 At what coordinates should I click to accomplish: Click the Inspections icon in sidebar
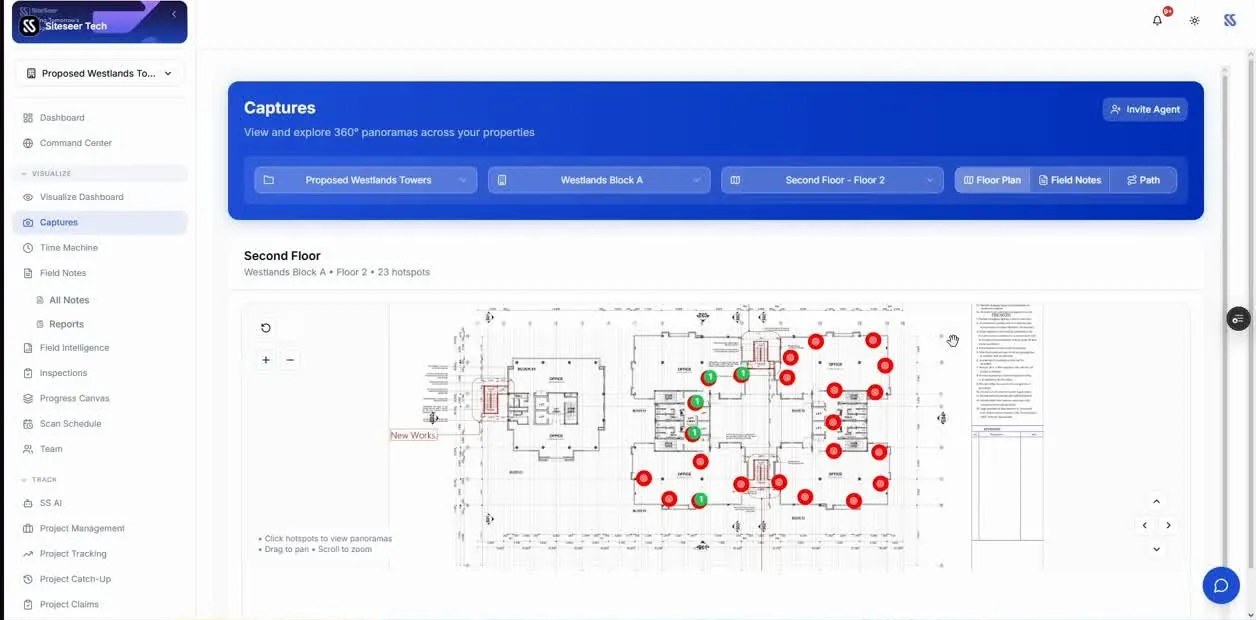coord(28,373)
